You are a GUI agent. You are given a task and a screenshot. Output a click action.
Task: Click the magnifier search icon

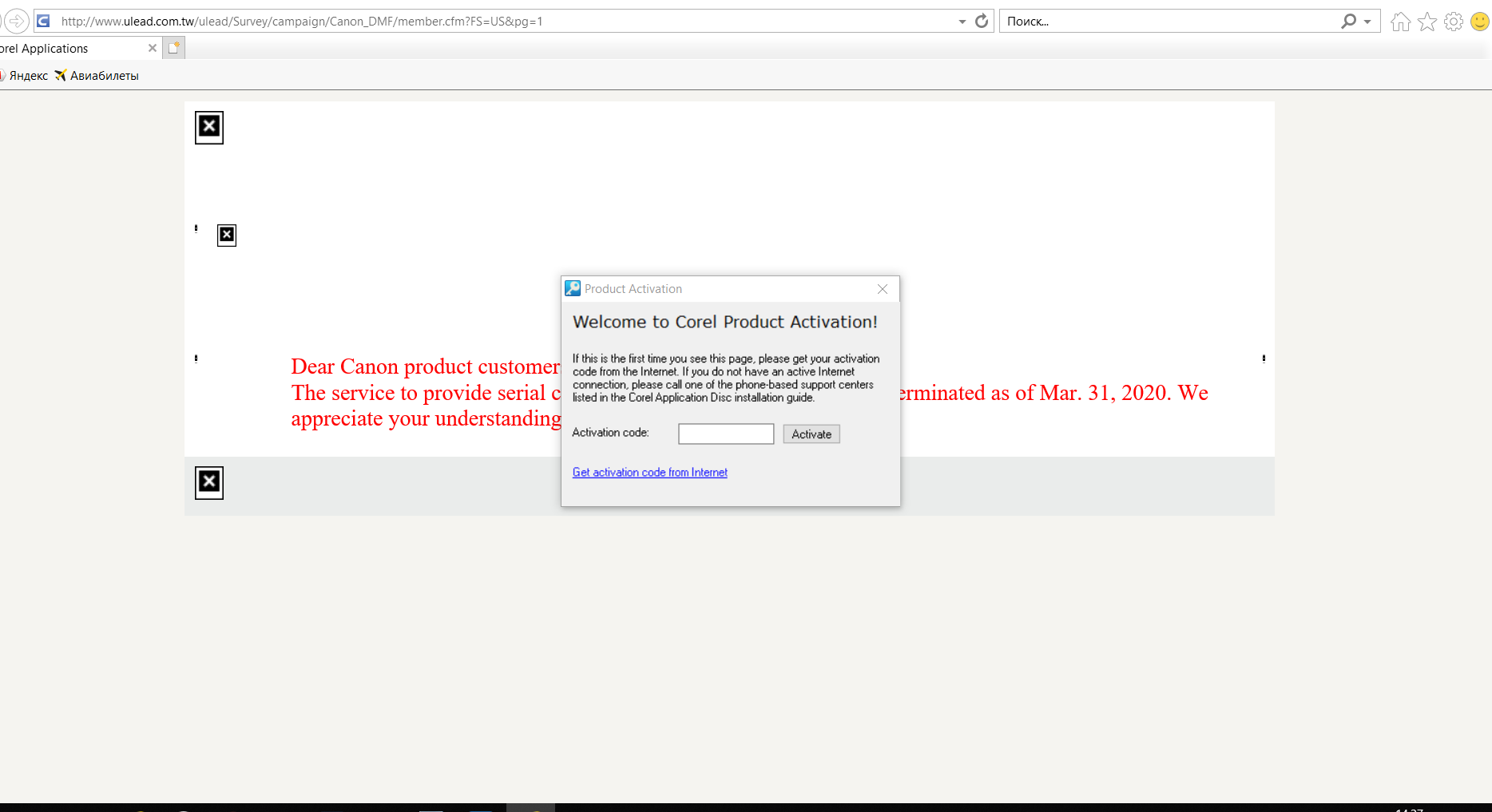(1348, 22)
